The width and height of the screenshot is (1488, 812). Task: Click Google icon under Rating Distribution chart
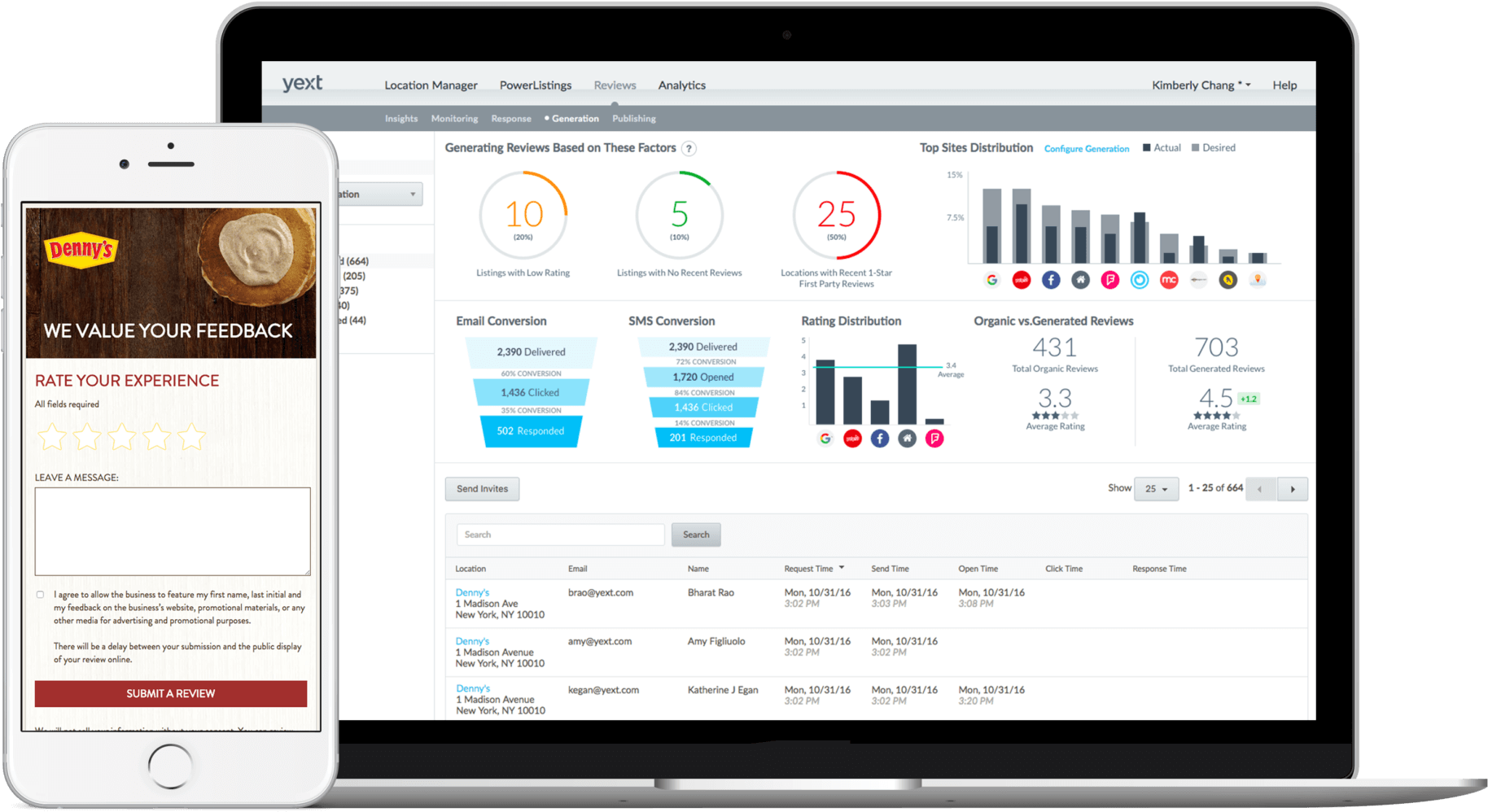click(825, 439)
